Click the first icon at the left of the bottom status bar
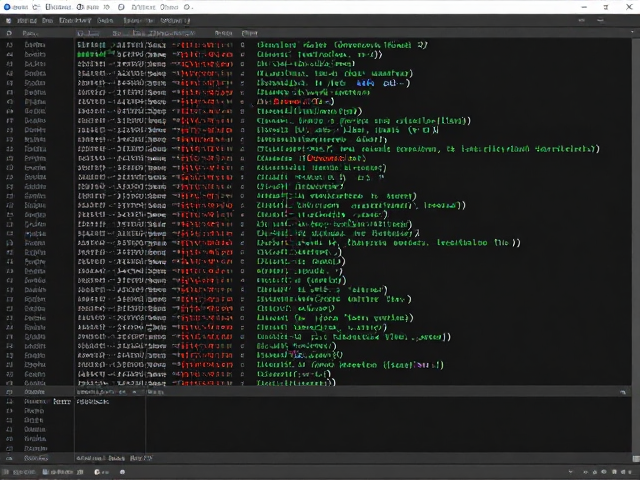Viewport: 640px width, 480px height. 6,472
